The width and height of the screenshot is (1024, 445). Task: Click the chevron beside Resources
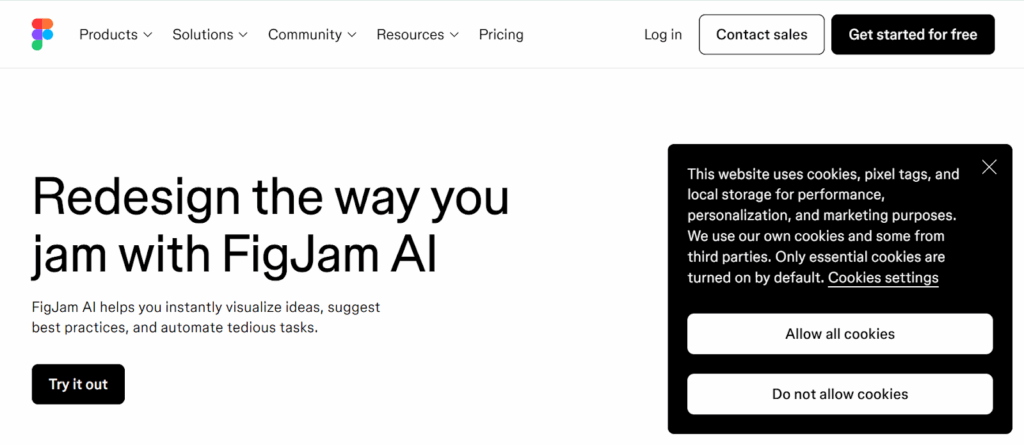[454, 35]
